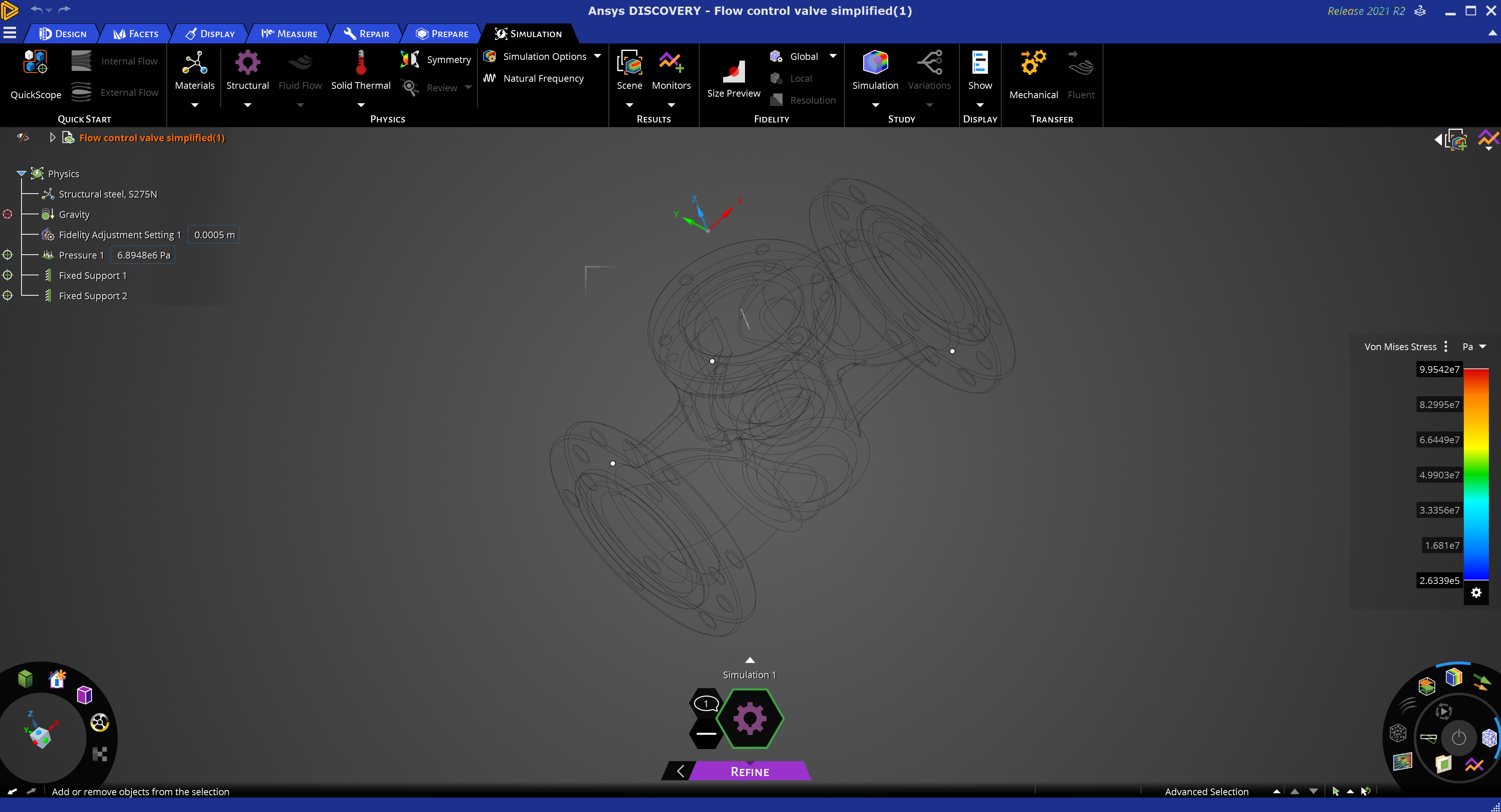The height and width of the screenshot is (812, 1501).
Task: Click the streamline contour plane icon
Action: point(1403,761)
